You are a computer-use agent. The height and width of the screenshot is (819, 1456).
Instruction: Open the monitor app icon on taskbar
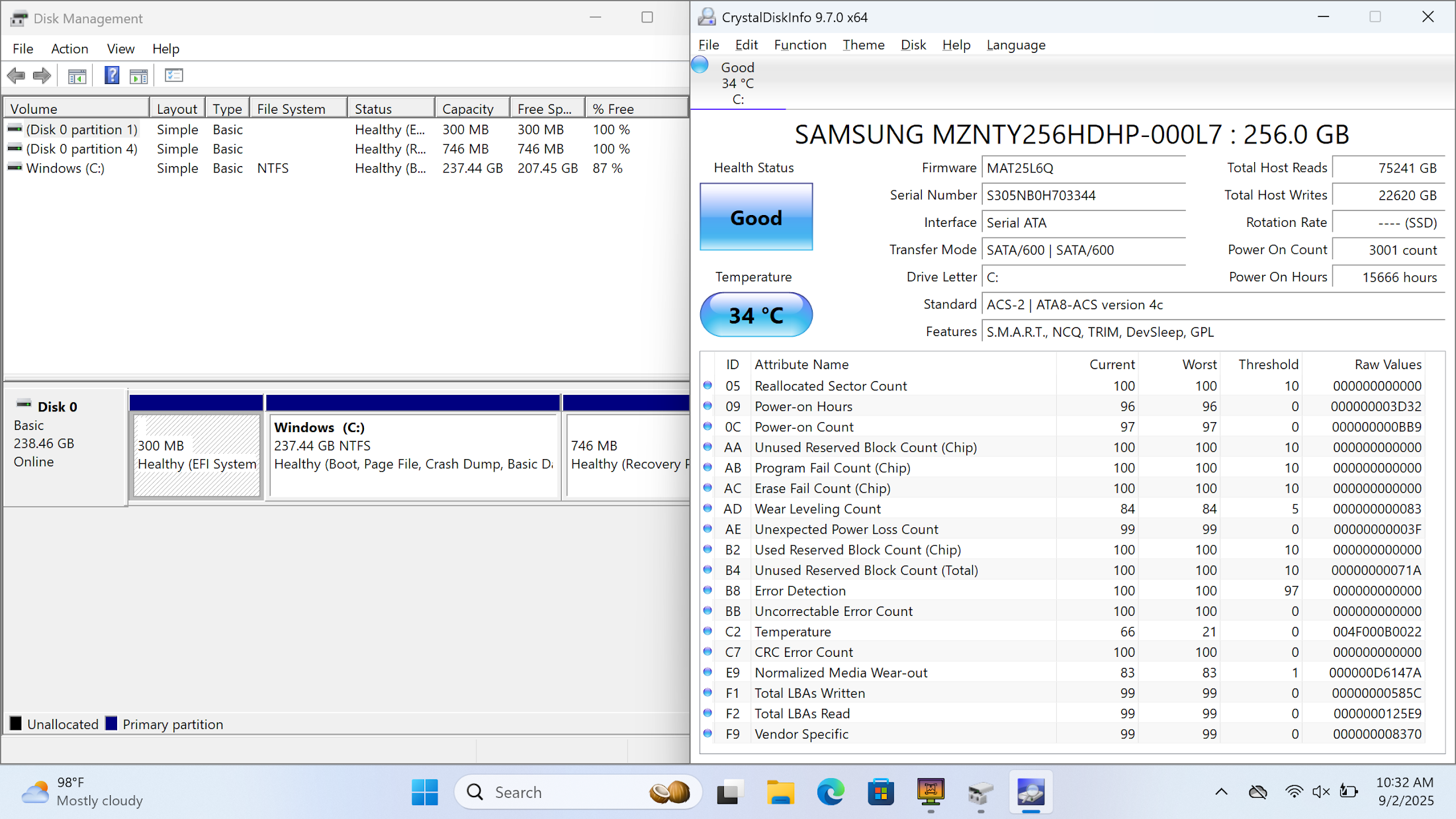coord(931,792)
